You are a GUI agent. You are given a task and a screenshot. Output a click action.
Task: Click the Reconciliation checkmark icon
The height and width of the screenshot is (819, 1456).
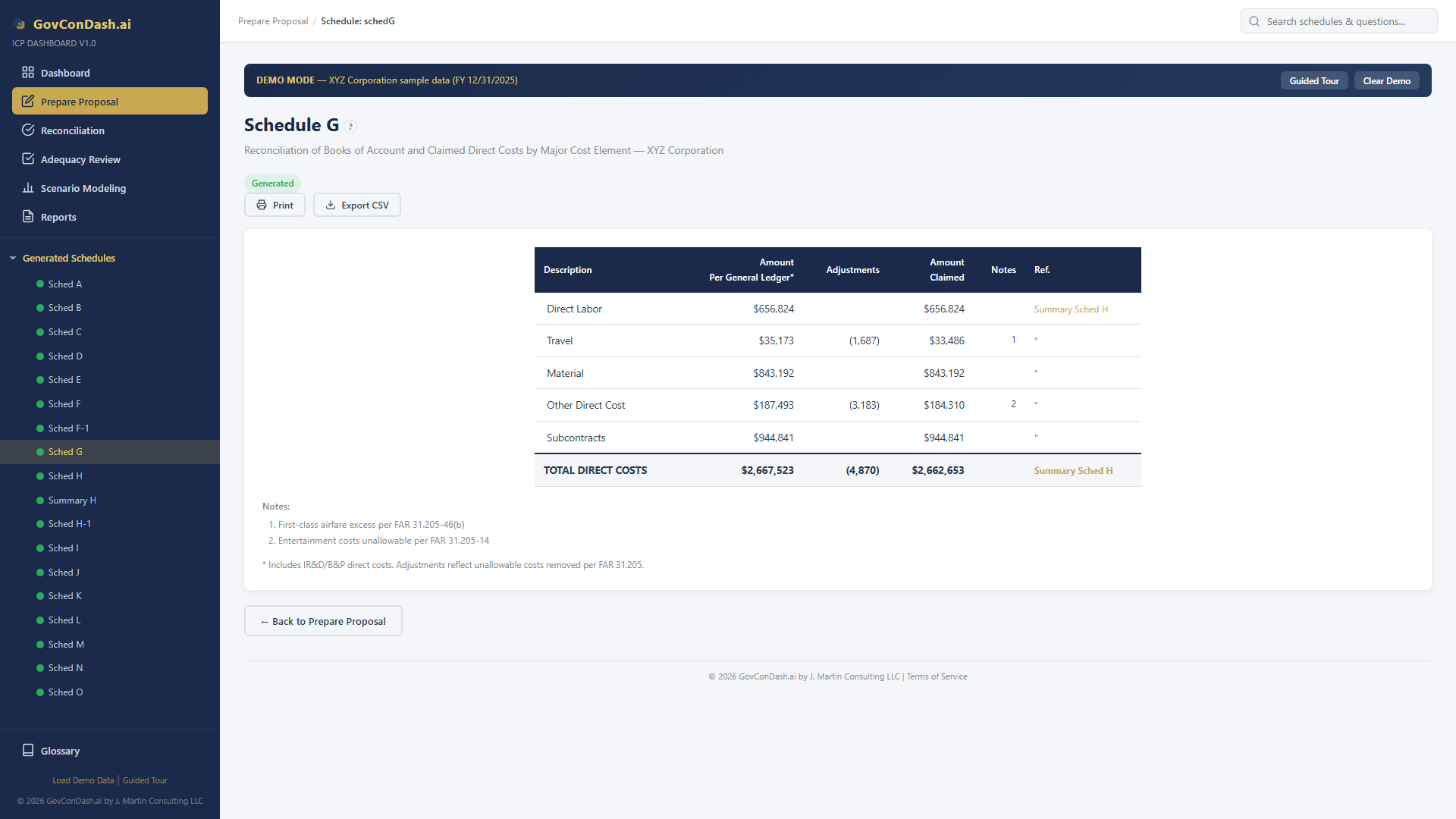tap(28, 130)
